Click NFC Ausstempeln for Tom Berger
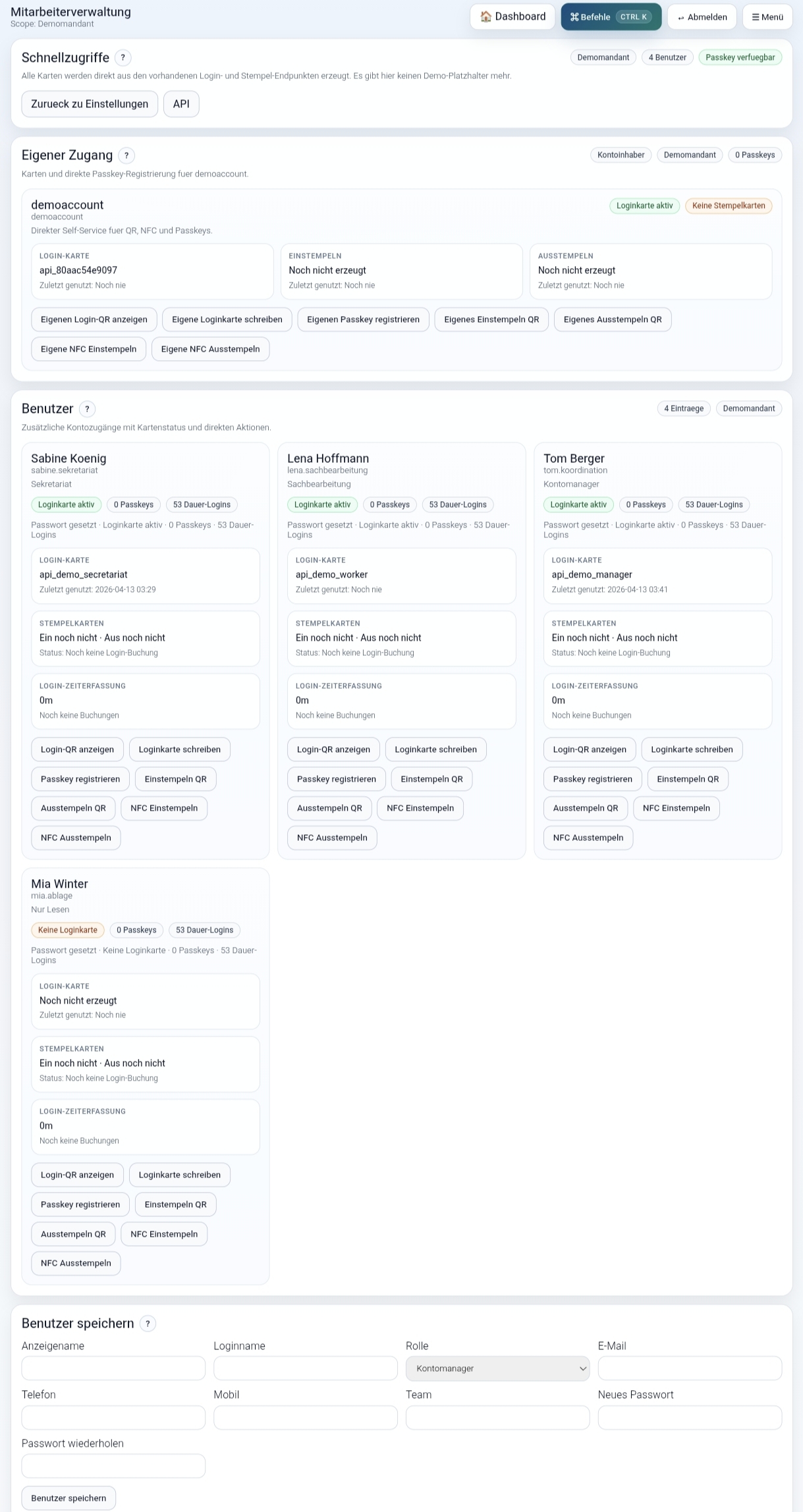Image resolution: width=803 pixels, height=1512 pixels. [x=588, y=838]
